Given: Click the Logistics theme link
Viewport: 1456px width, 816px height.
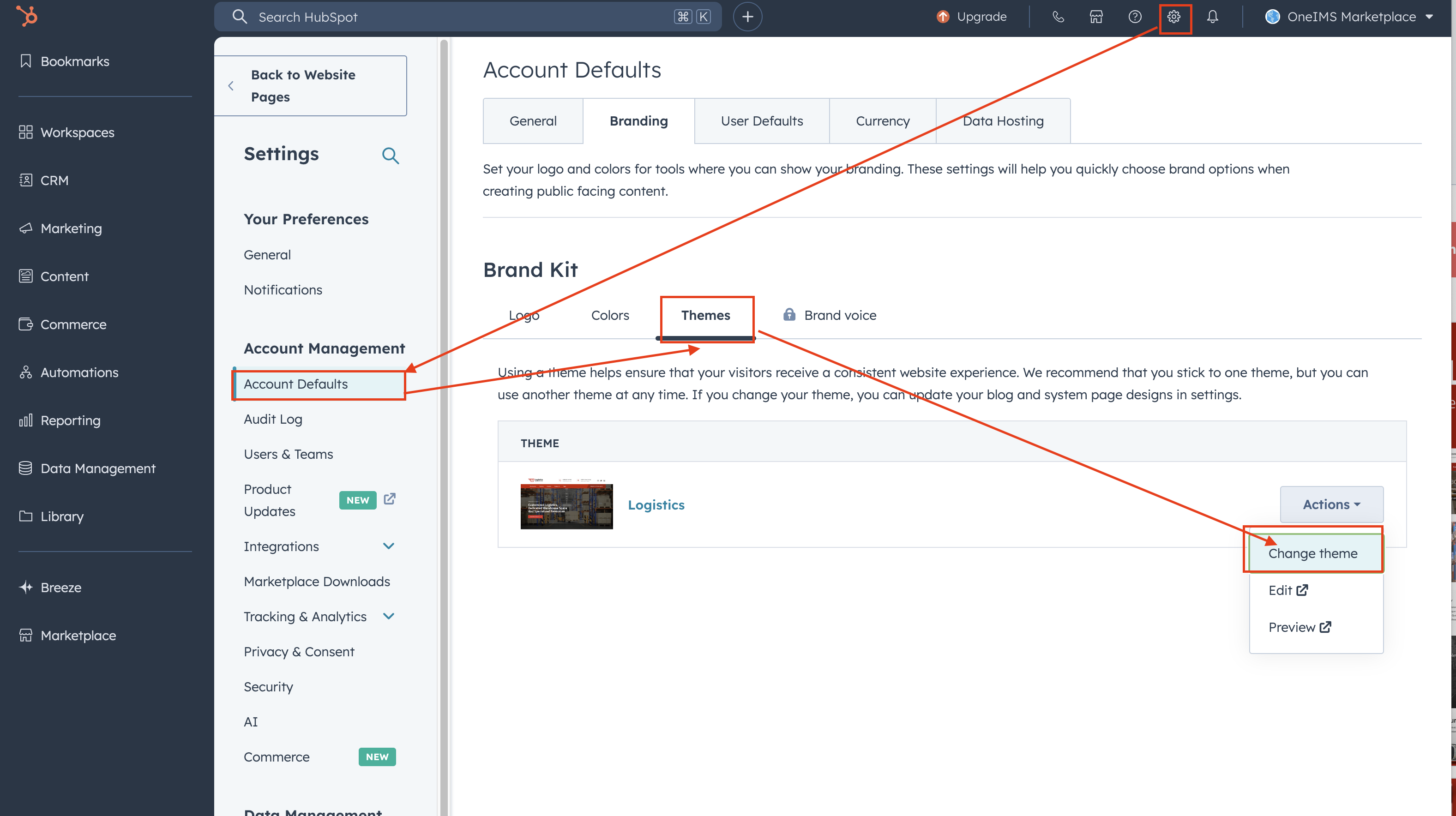Looking at the screenshot, I should point(656,504).
